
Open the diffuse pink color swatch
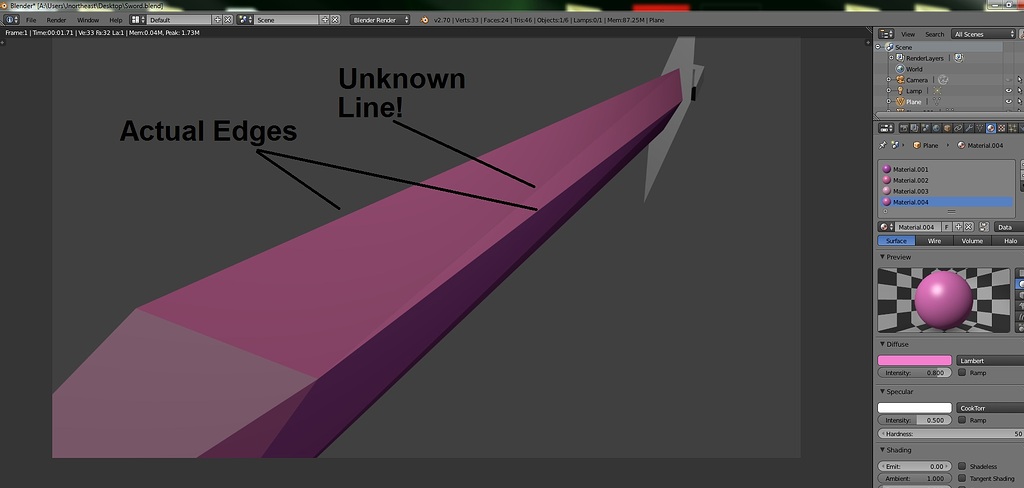914,361
